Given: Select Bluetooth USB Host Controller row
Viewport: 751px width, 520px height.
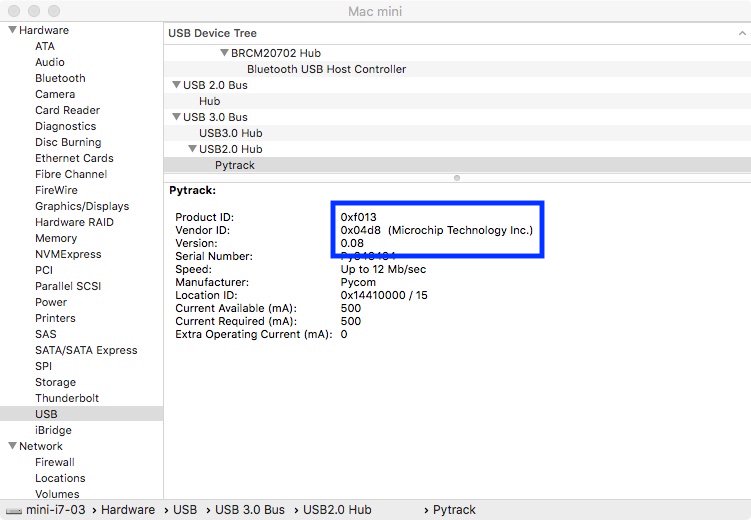Looking at the screenshot, I should pyautogui.click(x=457, y=69).
